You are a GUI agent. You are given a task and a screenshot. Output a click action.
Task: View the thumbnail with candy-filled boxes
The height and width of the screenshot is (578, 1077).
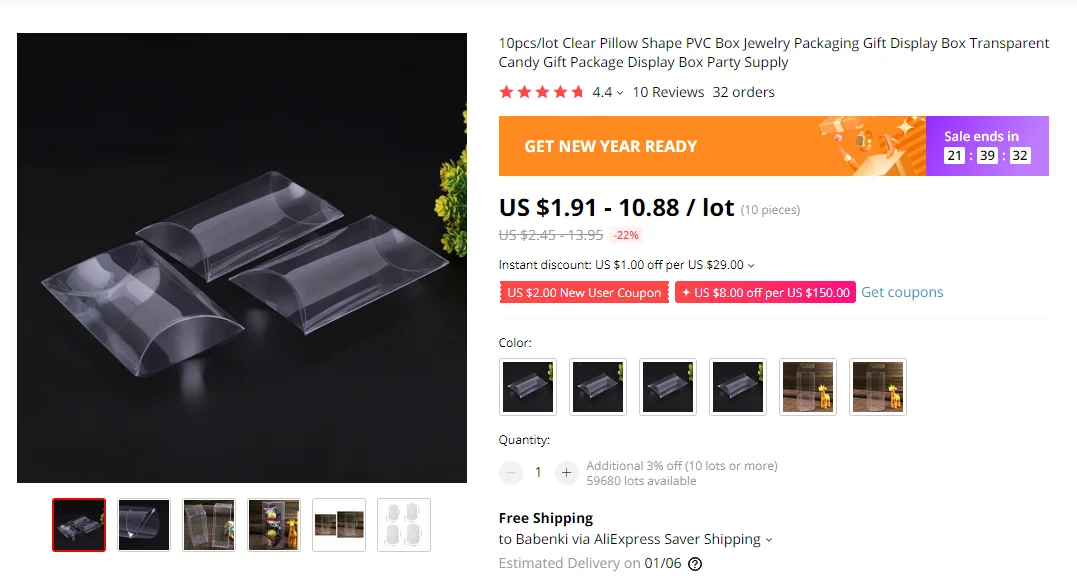273,525
